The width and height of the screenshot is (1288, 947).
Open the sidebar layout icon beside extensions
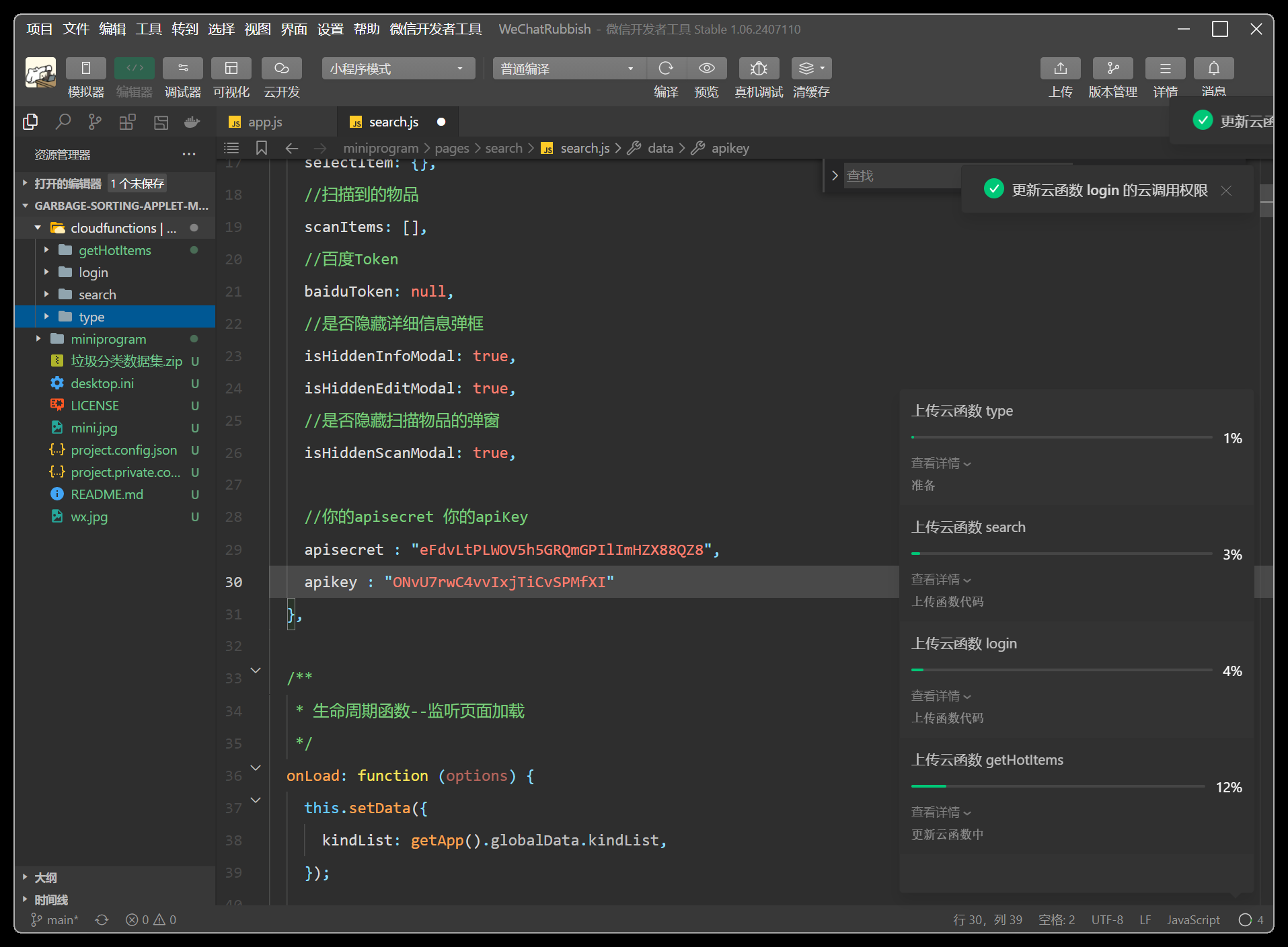coord(161,122)
